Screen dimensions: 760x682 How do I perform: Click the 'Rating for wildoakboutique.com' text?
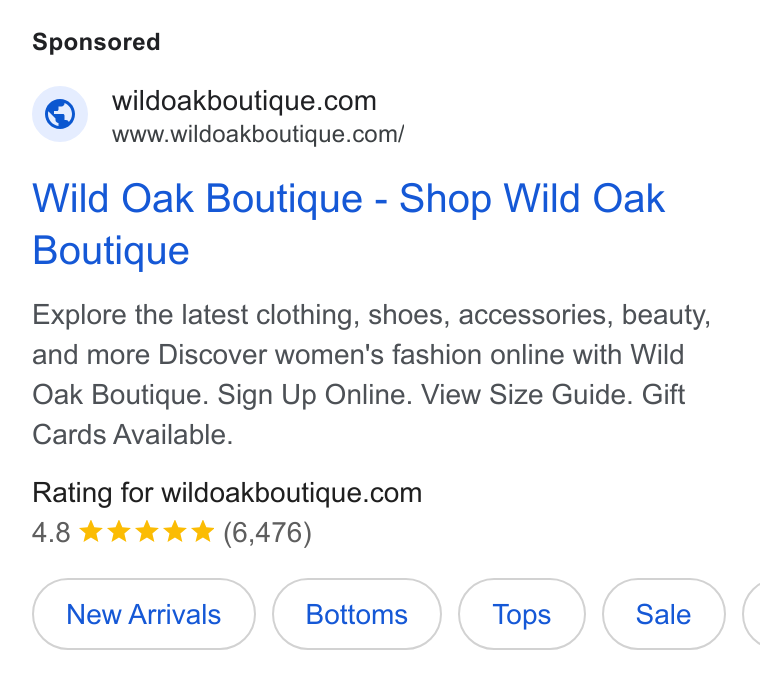click(x=227, y=493)
